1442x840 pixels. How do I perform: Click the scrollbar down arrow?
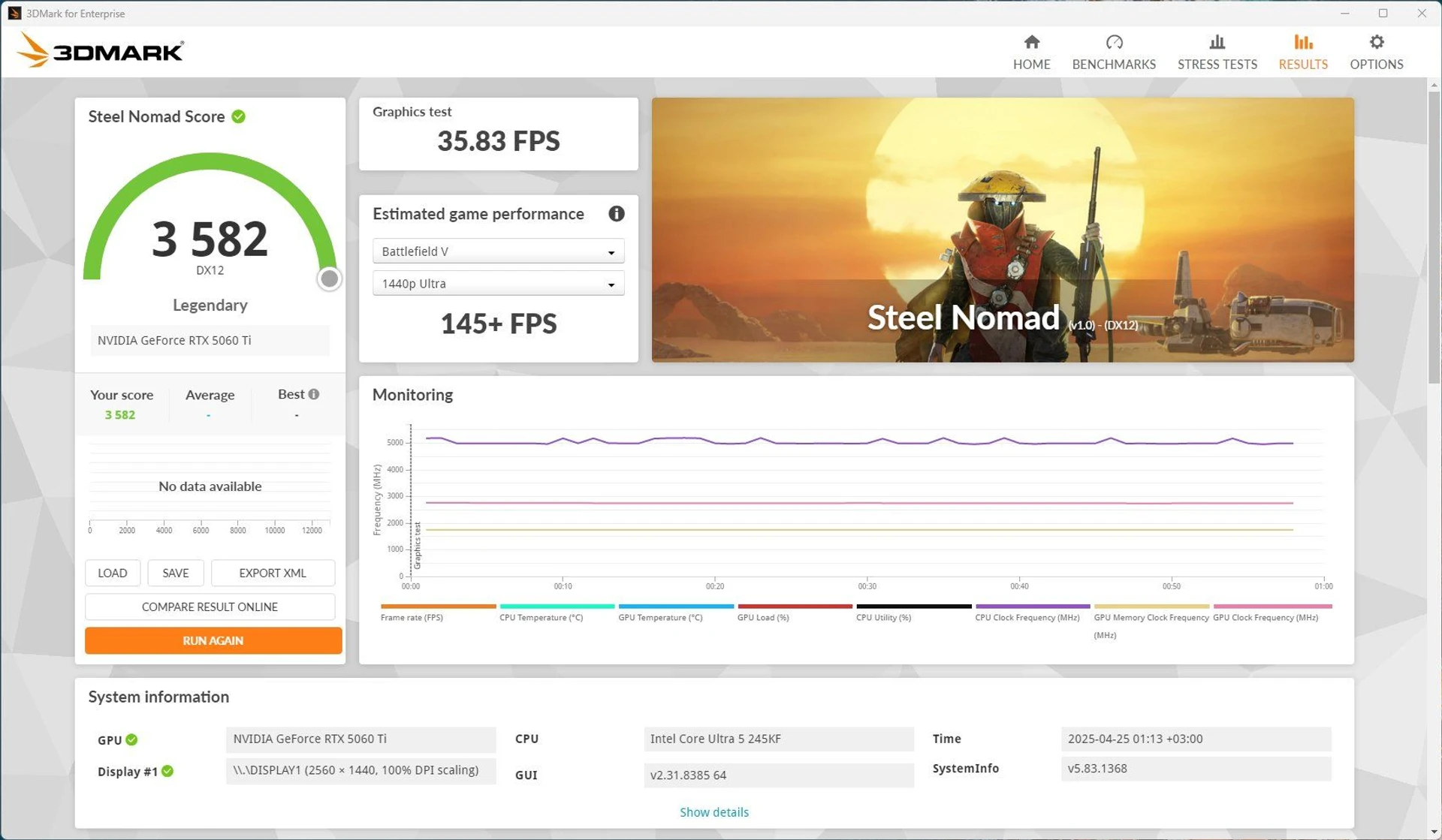pyautogui.click(x=1433, y=832)
